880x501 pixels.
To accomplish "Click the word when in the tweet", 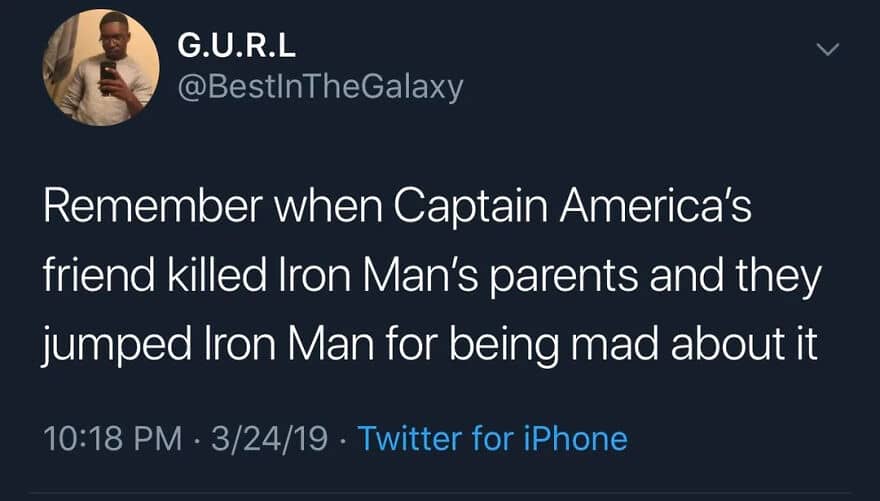I will click(328, 206).
